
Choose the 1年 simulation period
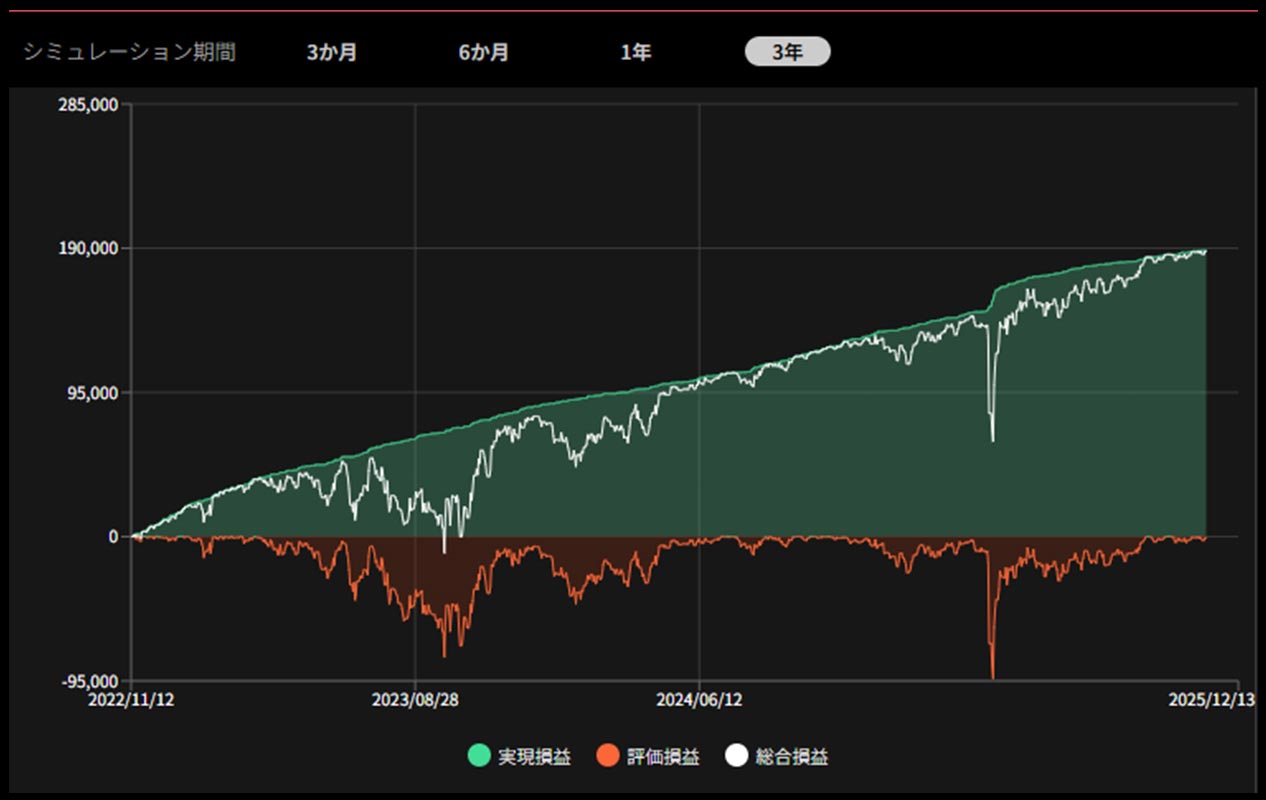pos(635,52)
